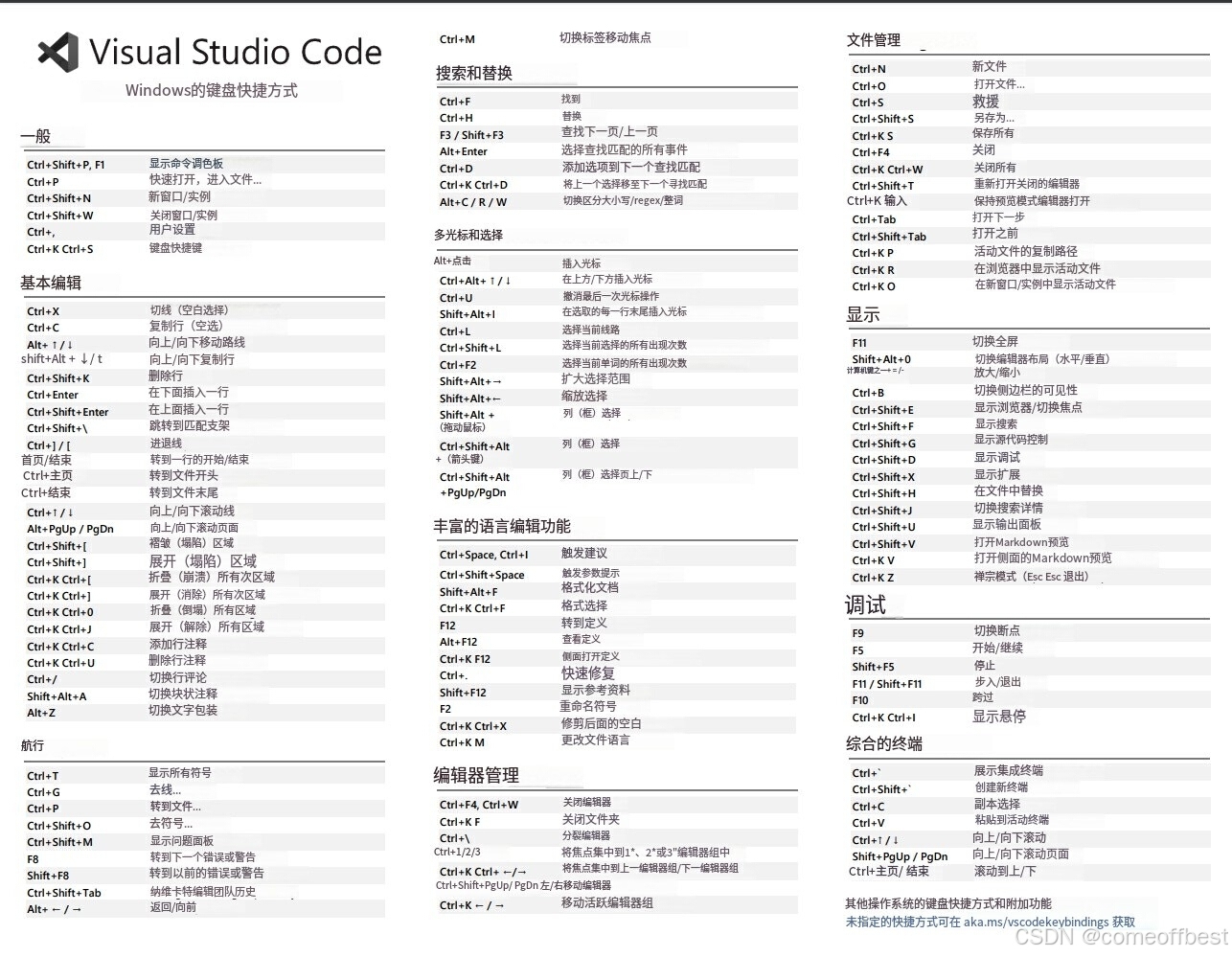Select the shortcut 'Ctrl+N'
The height and width of the screenshot is (957, 1232).
tap(869, 69)
